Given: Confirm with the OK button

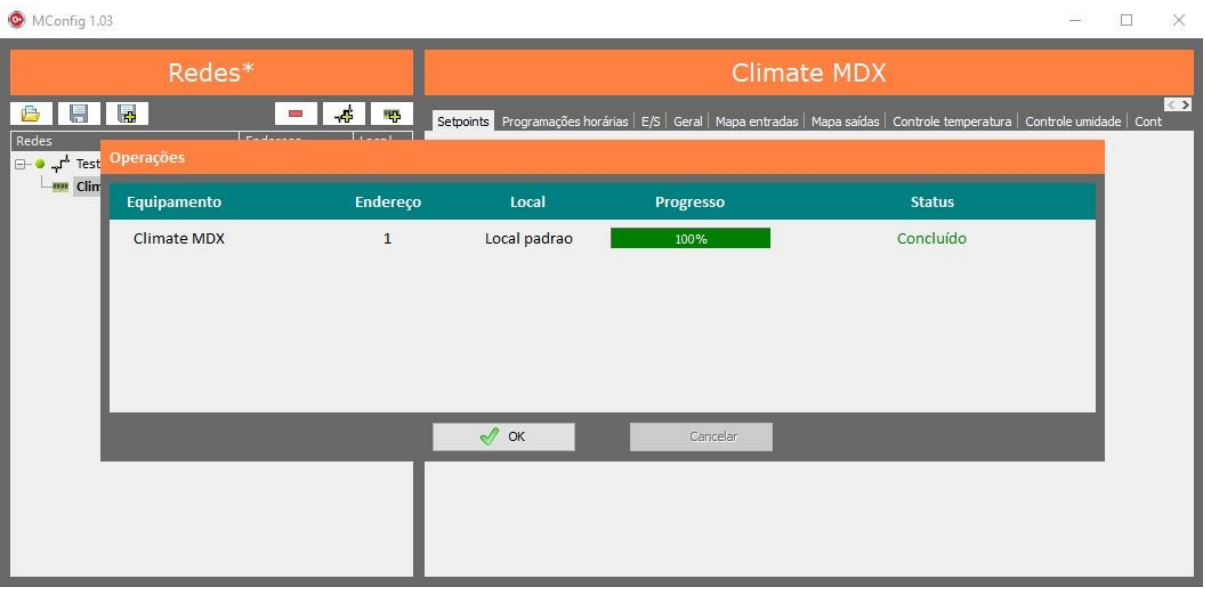Looking at the screenshot, I should click(504, 437).
